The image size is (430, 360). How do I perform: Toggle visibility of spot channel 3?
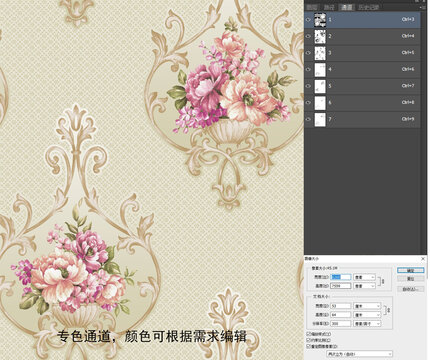coord(308,53)
